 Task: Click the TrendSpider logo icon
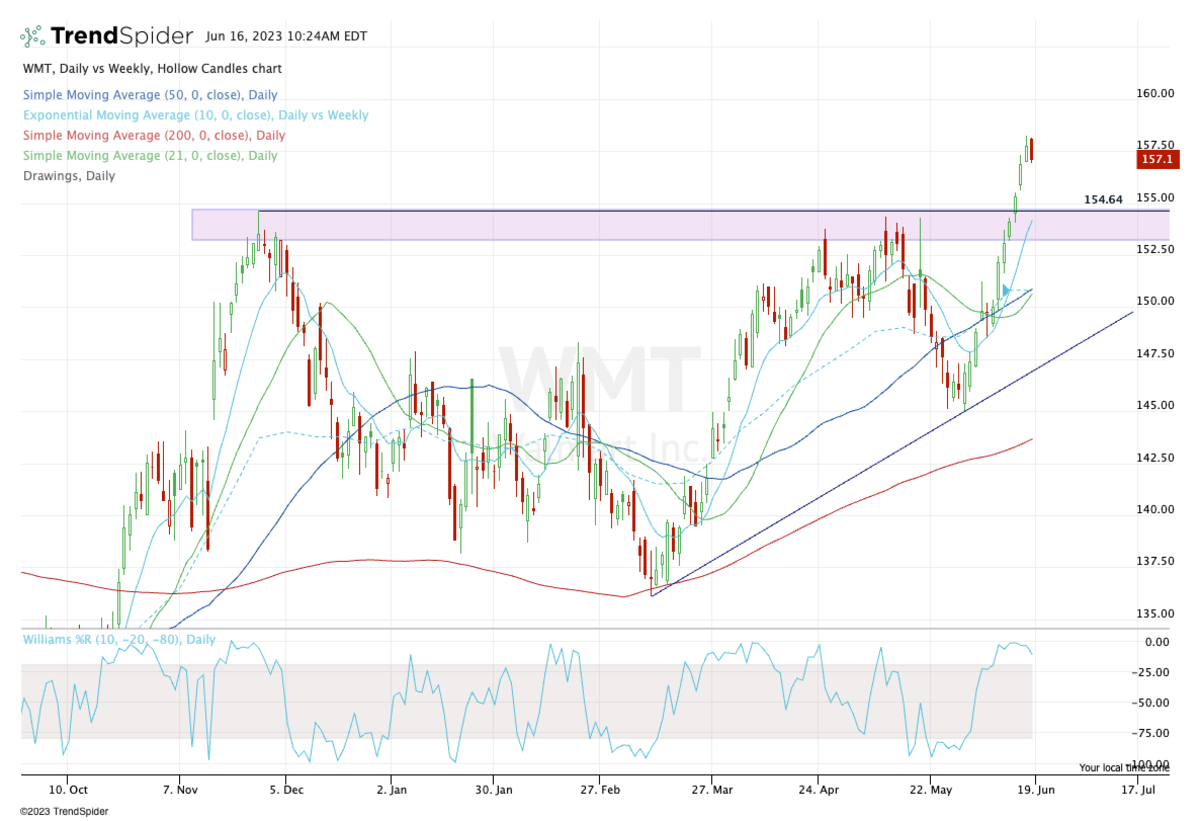pos(32,37)
